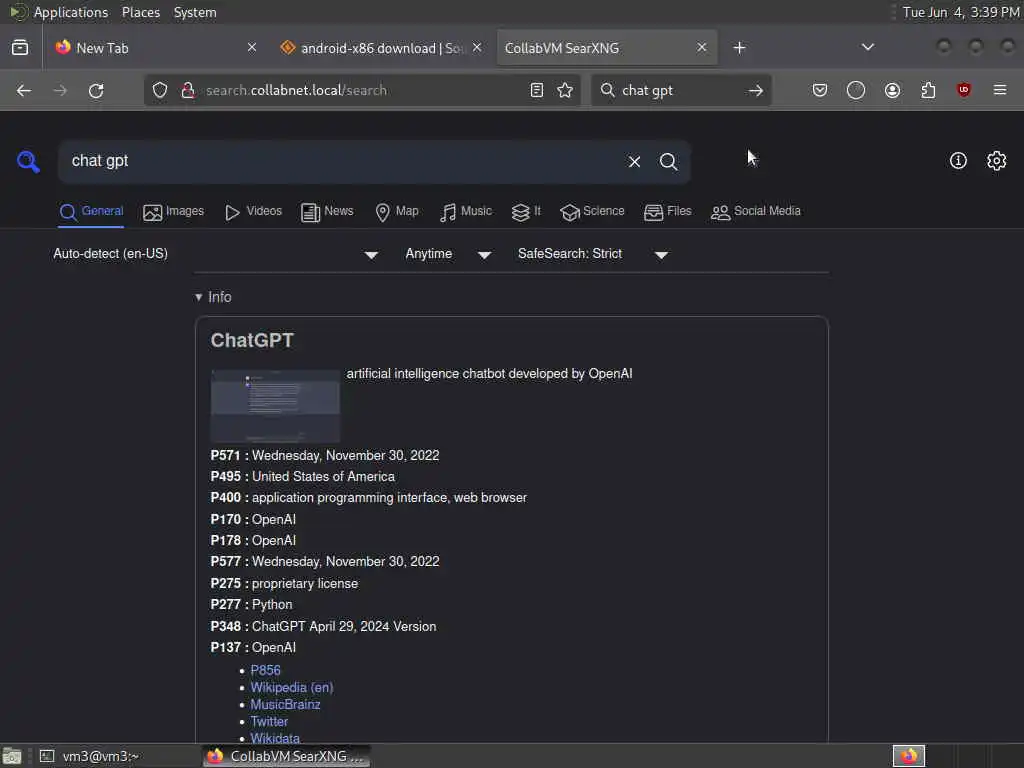Viewport: 1024px width, 768px height.
Task: Focus the browser address bar
Action: (x=362, y=90)
